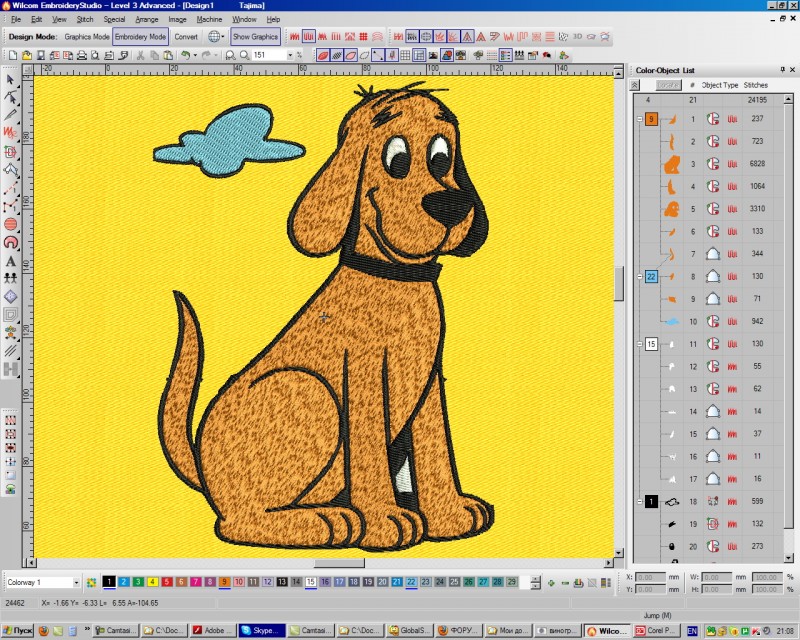Click the Print Preview icon
The image size is (800, 640).
[x=95, y=55]
